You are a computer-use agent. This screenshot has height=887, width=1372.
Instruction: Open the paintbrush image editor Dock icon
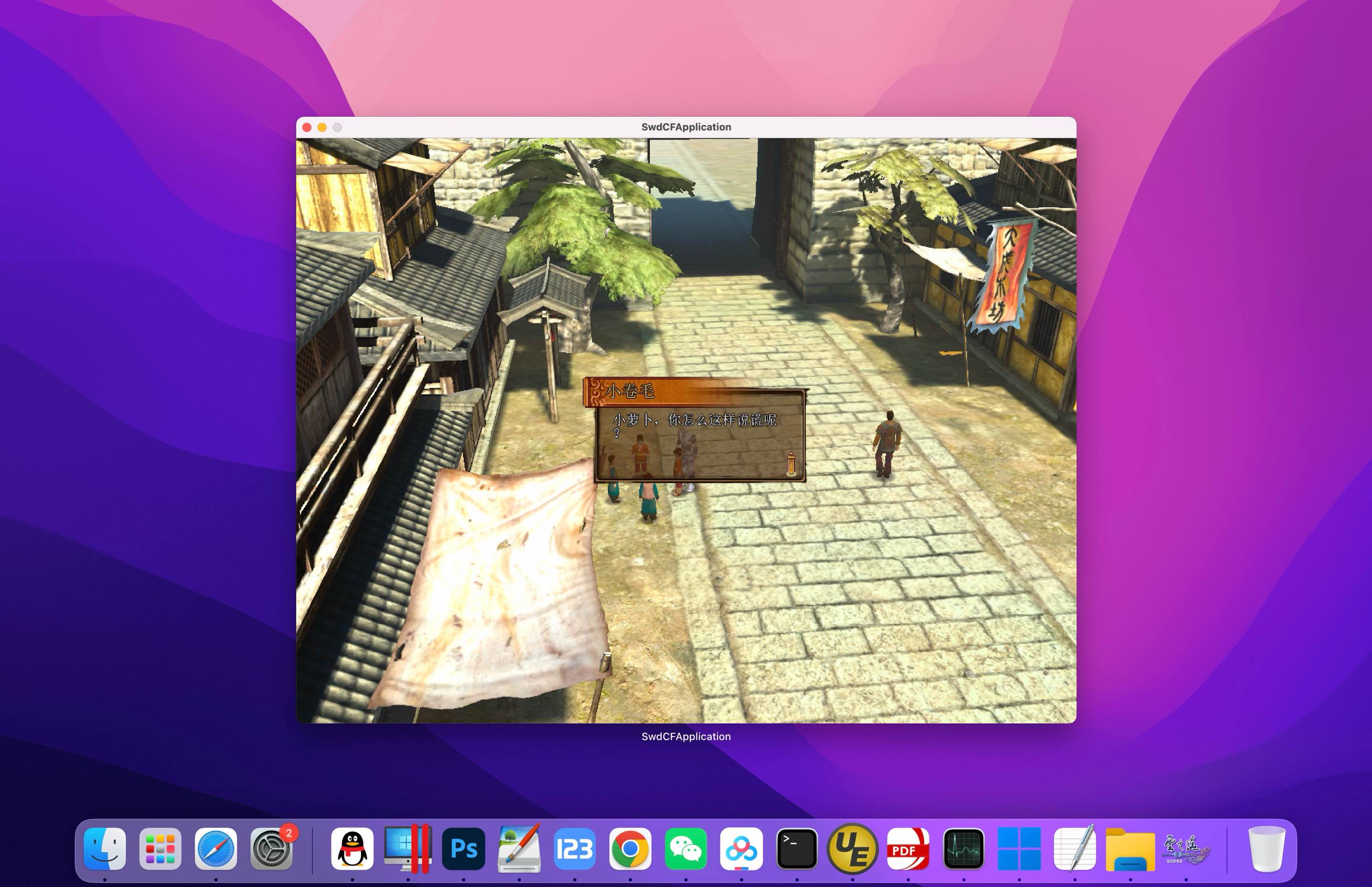[519, 848]
